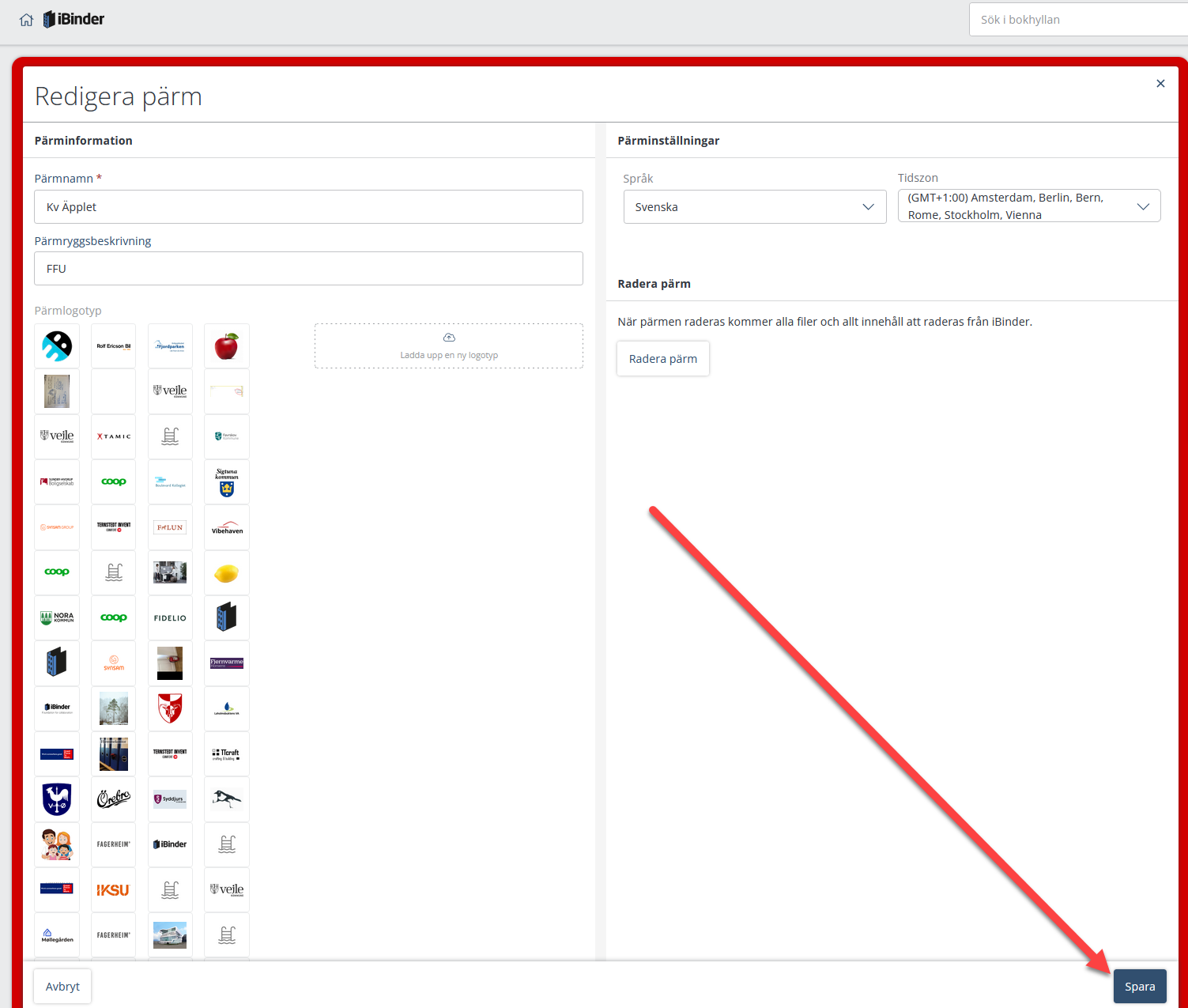Edit the Pärmryggsbeskrivning field FFU
This screenshot has width=1188, height=1008.
[308, 268]
